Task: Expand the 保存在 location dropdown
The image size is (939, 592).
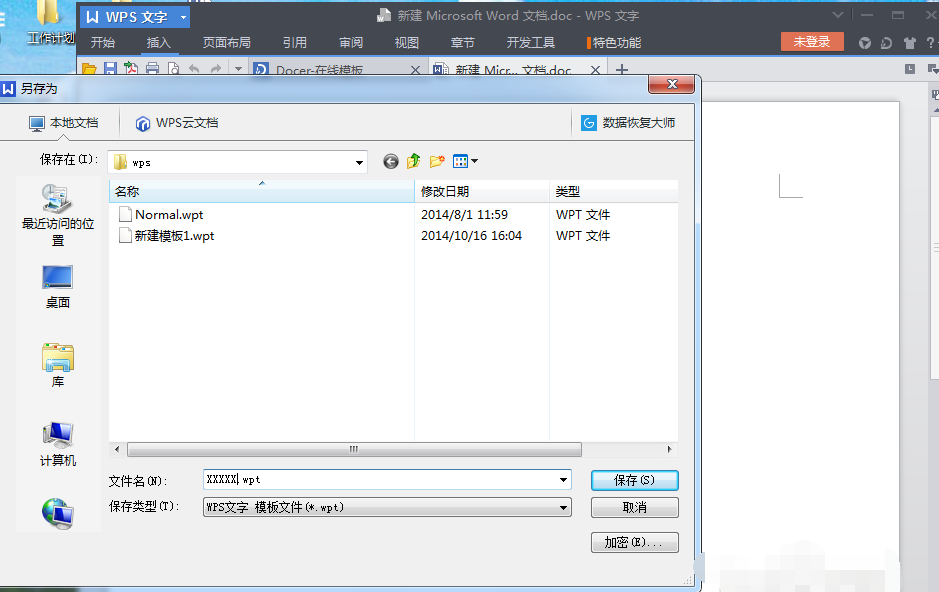Action: (357, 161)
